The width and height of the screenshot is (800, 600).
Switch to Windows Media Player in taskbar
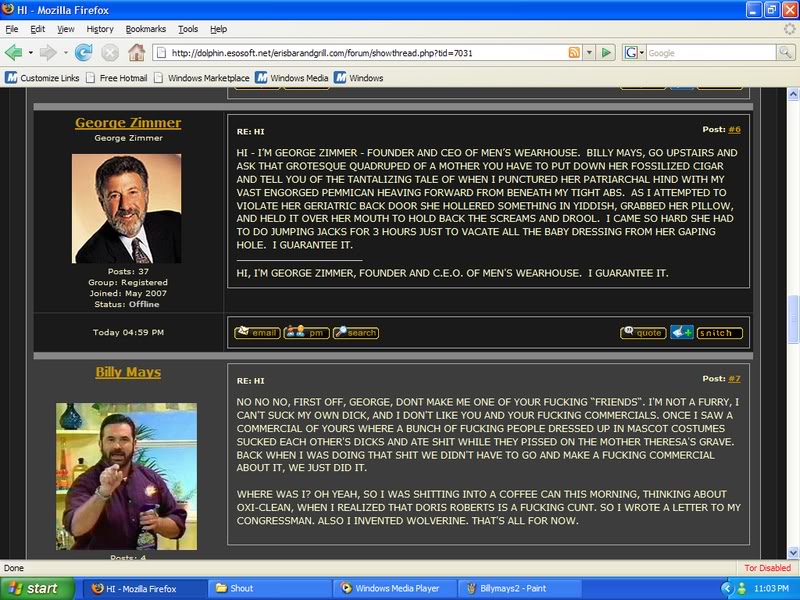coord(395,588)
